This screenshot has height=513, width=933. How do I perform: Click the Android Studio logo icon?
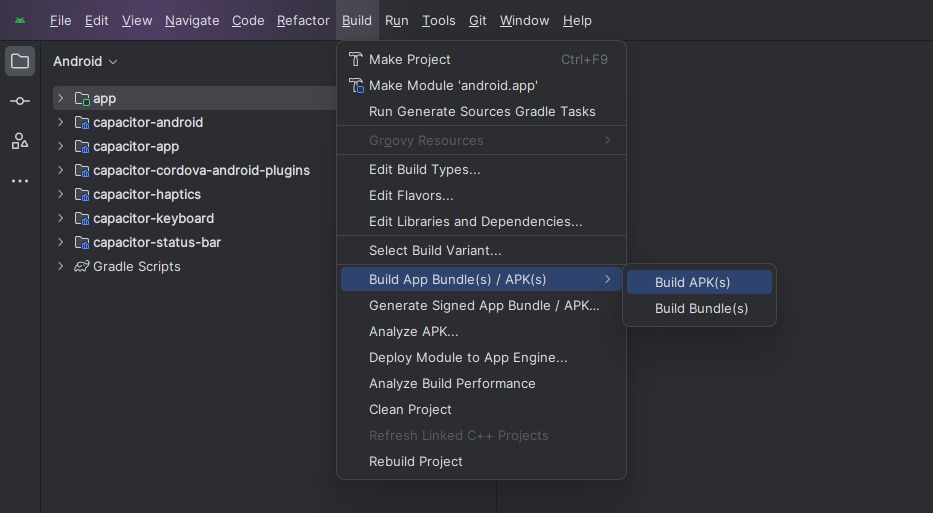coord(20,20)
